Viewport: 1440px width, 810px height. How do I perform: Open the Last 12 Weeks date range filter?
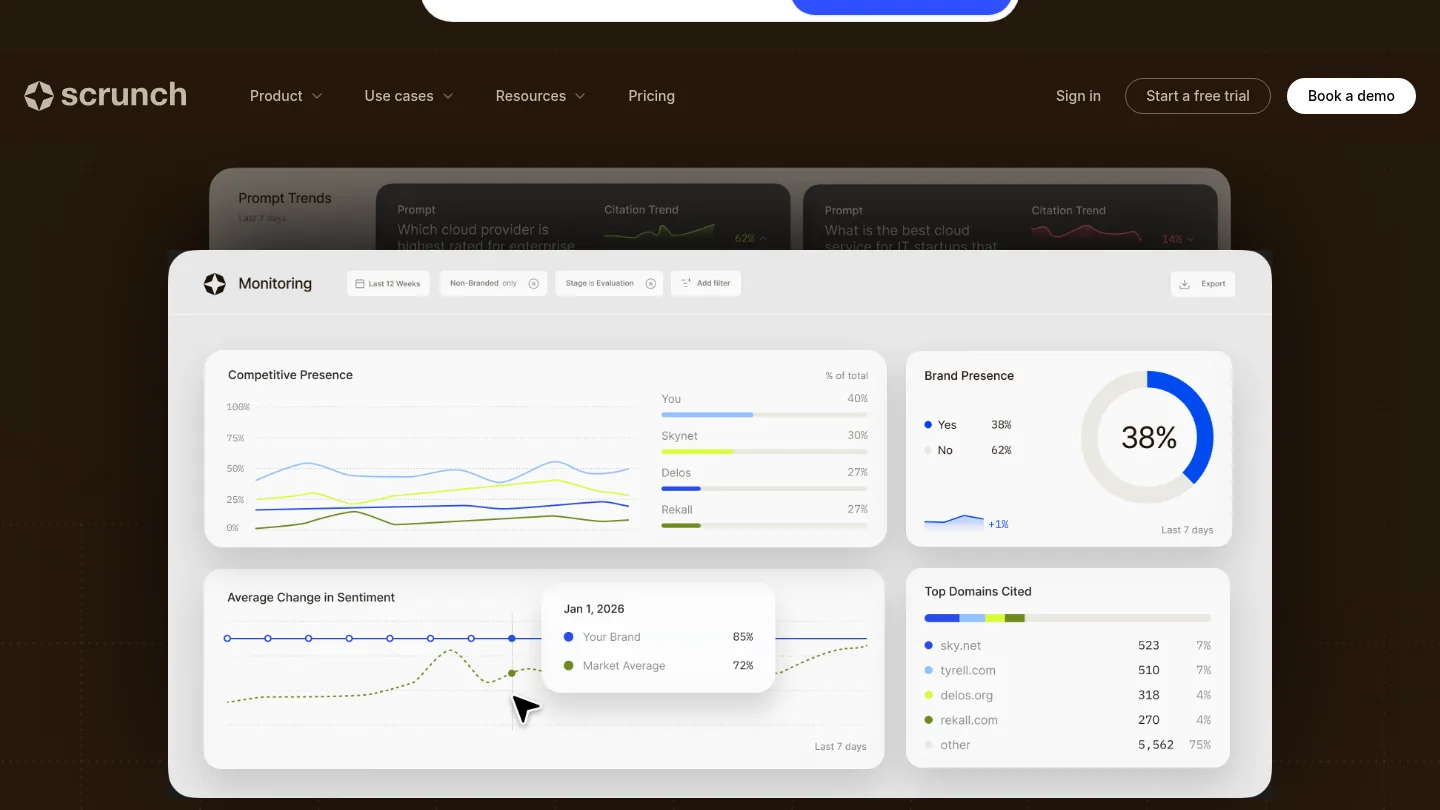click(x=388, y=284)
